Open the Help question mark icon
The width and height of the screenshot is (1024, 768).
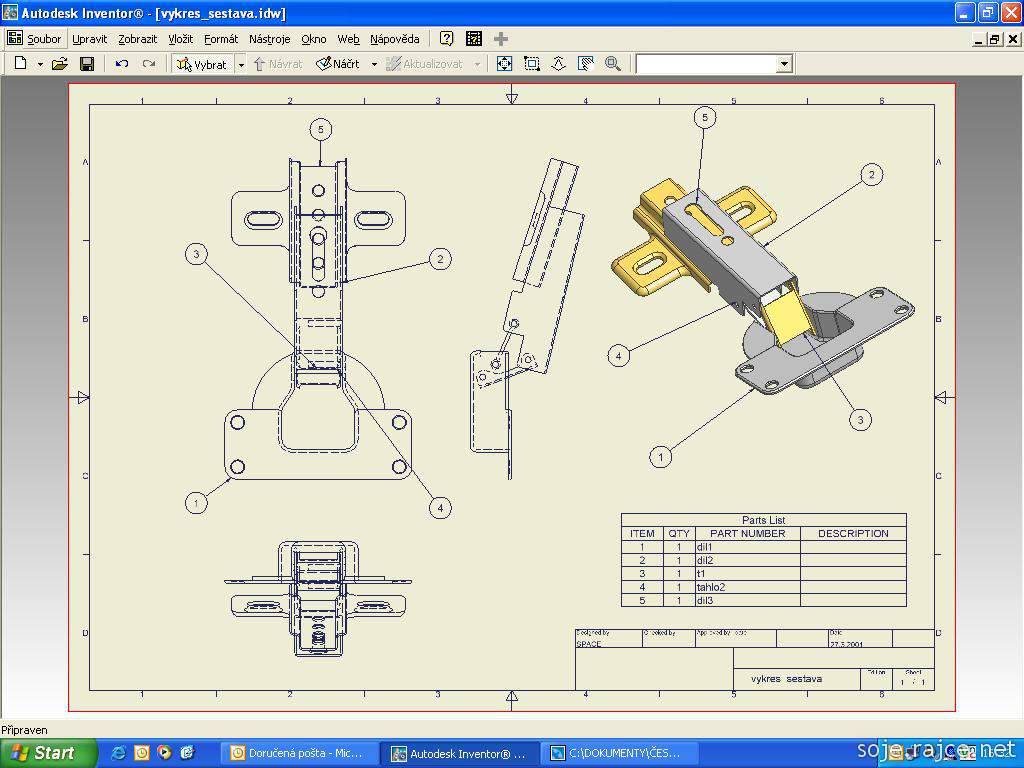tap(446, 39)
